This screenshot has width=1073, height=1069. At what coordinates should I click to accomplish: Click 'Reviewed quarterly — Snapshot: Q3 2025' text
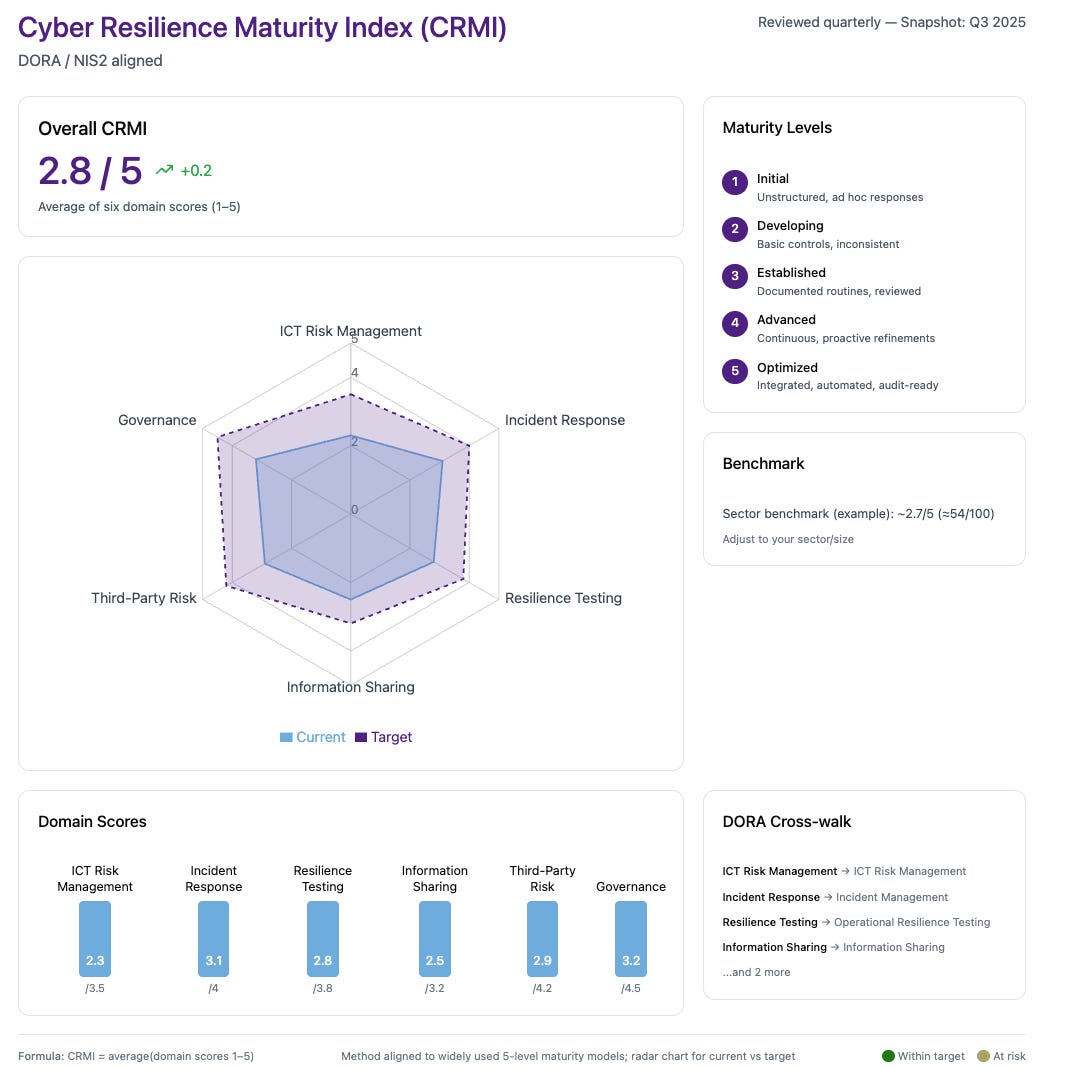pos(892,22)
